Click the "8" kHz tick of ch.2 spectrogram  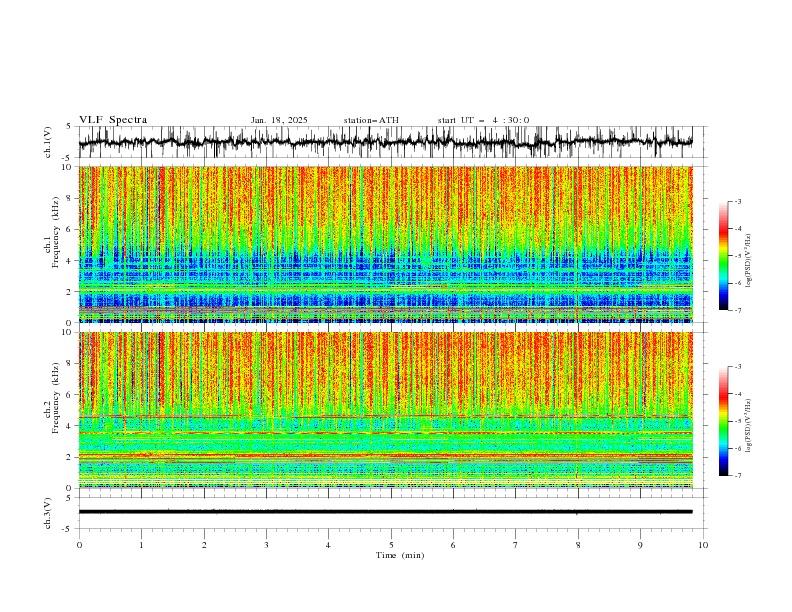click(71, 364)
